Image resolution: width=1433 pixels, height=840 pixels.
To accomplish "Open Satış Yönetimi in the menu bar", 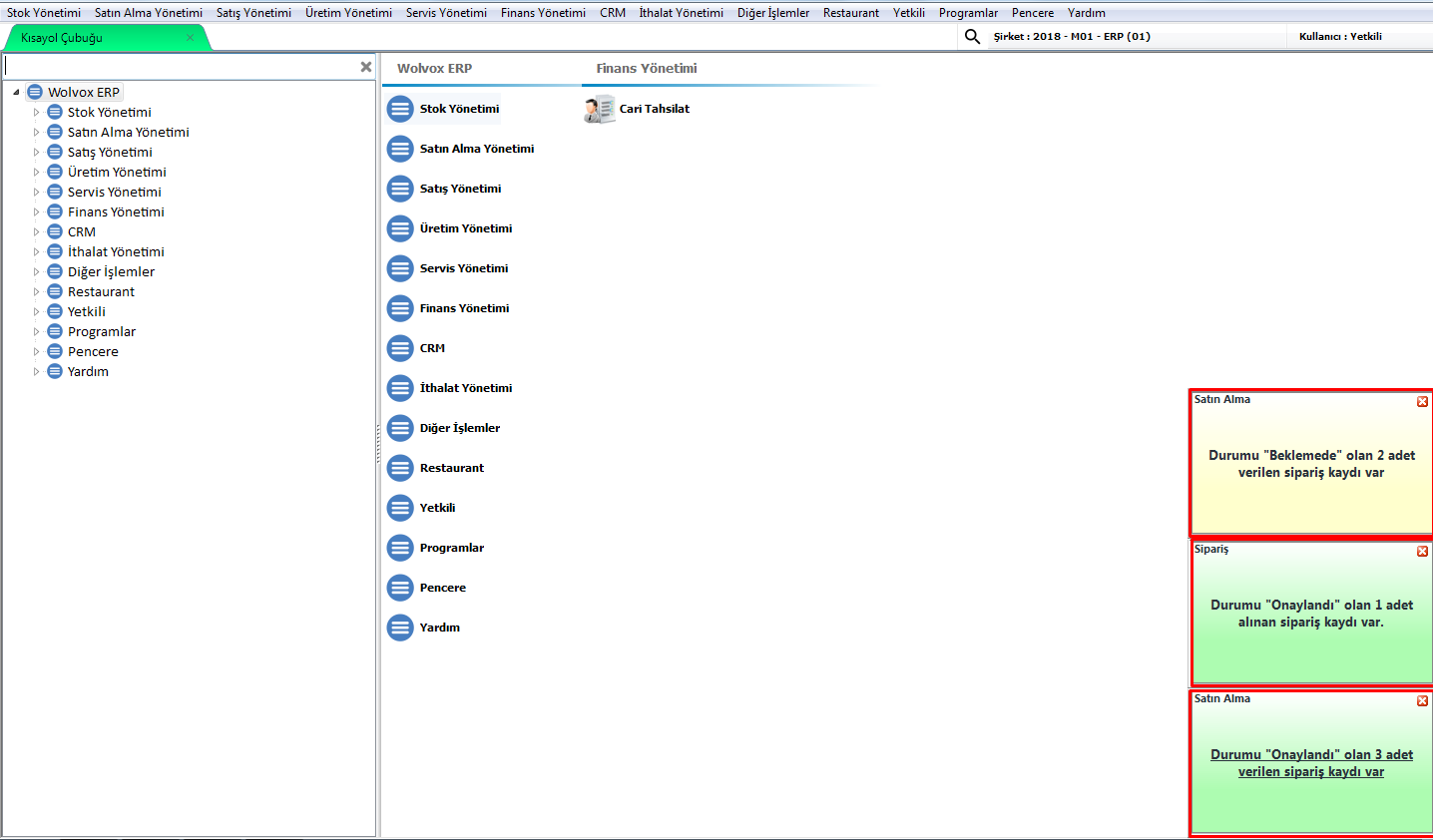I will click(x=253, y=13).
